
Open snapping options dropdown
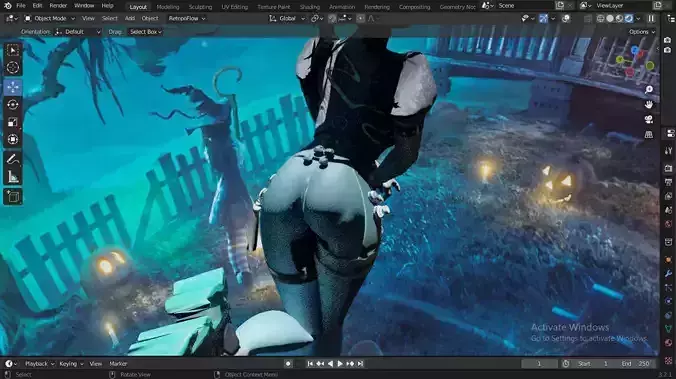tap(345, 19)
